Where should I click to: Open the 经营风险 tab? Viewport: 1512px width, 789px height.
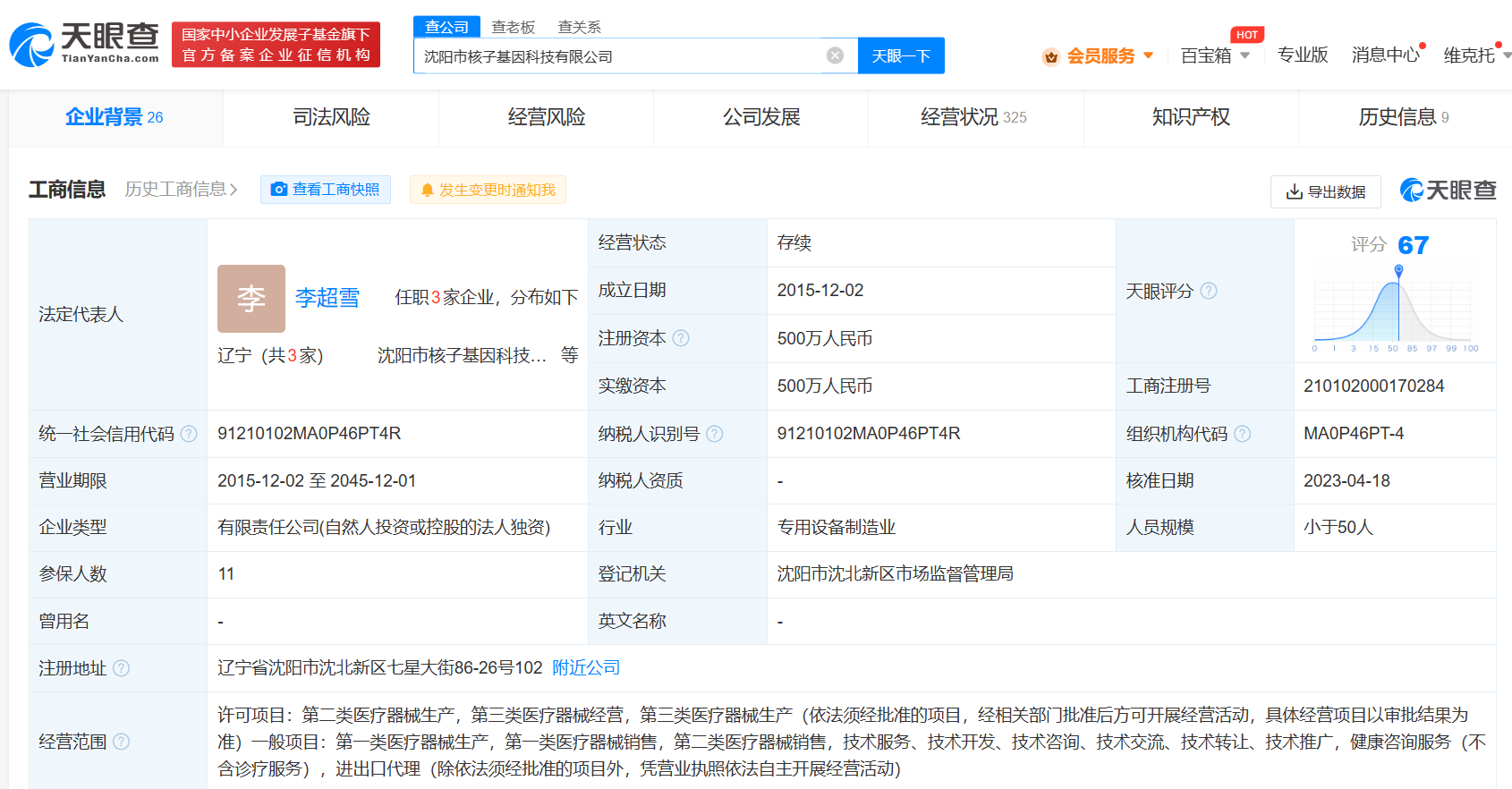click(547, 117)
